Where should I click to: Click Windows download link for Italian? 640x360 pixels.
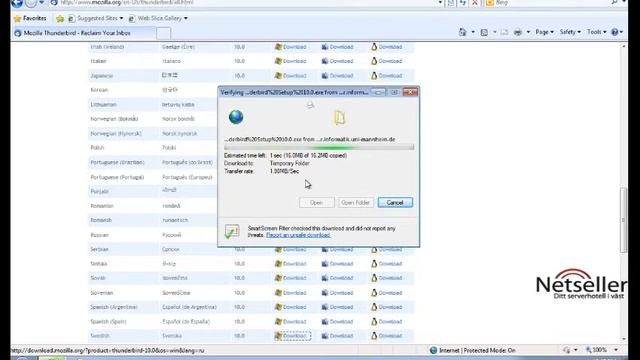coord(291,61)
